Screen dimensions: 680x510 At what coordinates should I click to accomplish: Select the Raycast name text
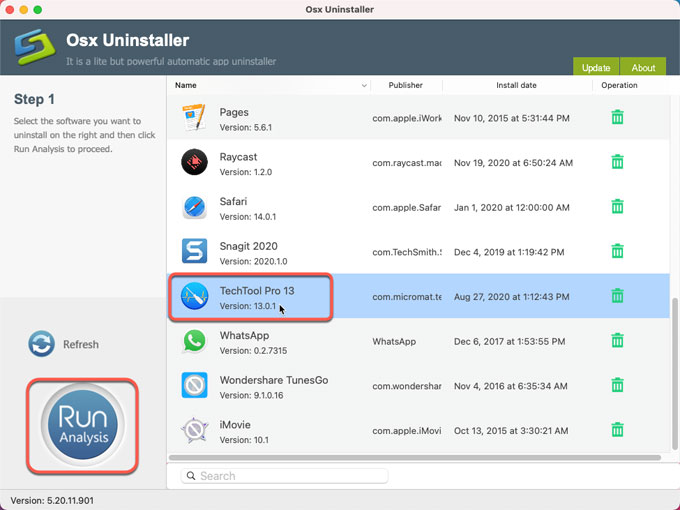pos(238,157)
